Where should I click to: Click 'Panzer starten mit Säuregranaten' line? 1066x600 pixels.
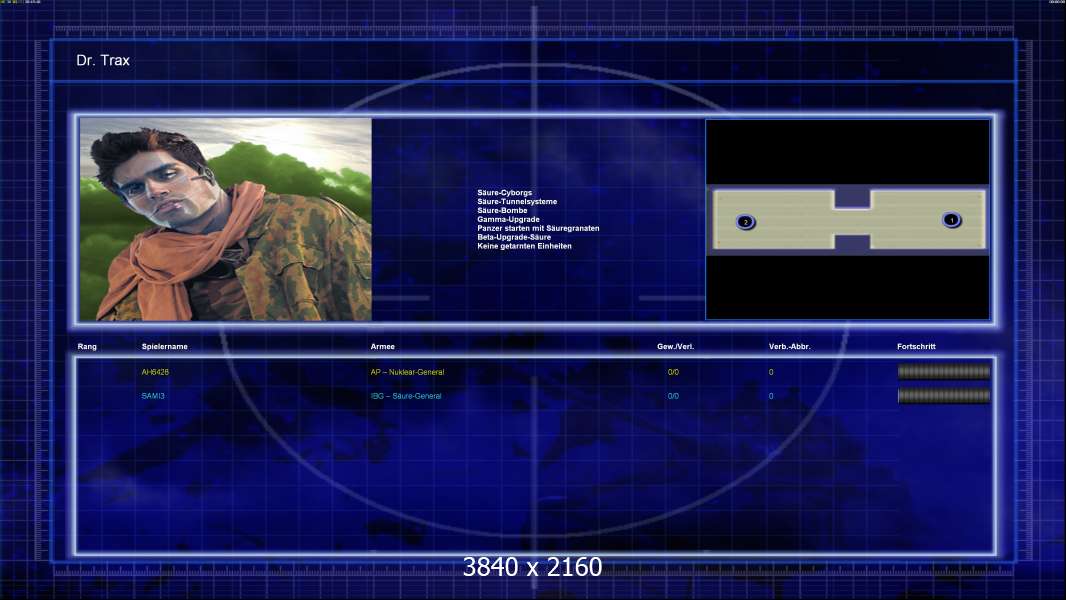click(x=538, y=228)
